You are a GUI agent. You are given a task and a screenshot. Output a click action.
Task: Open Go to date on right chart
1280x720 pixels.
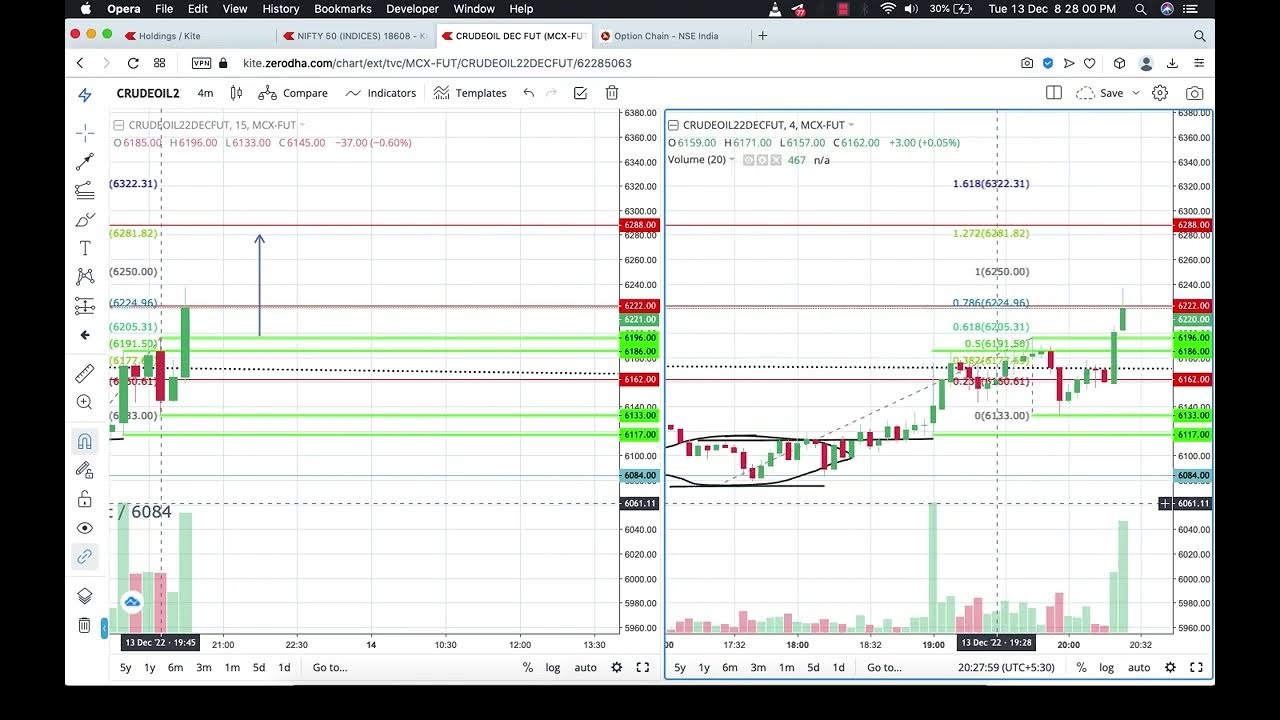pos(885,667)
